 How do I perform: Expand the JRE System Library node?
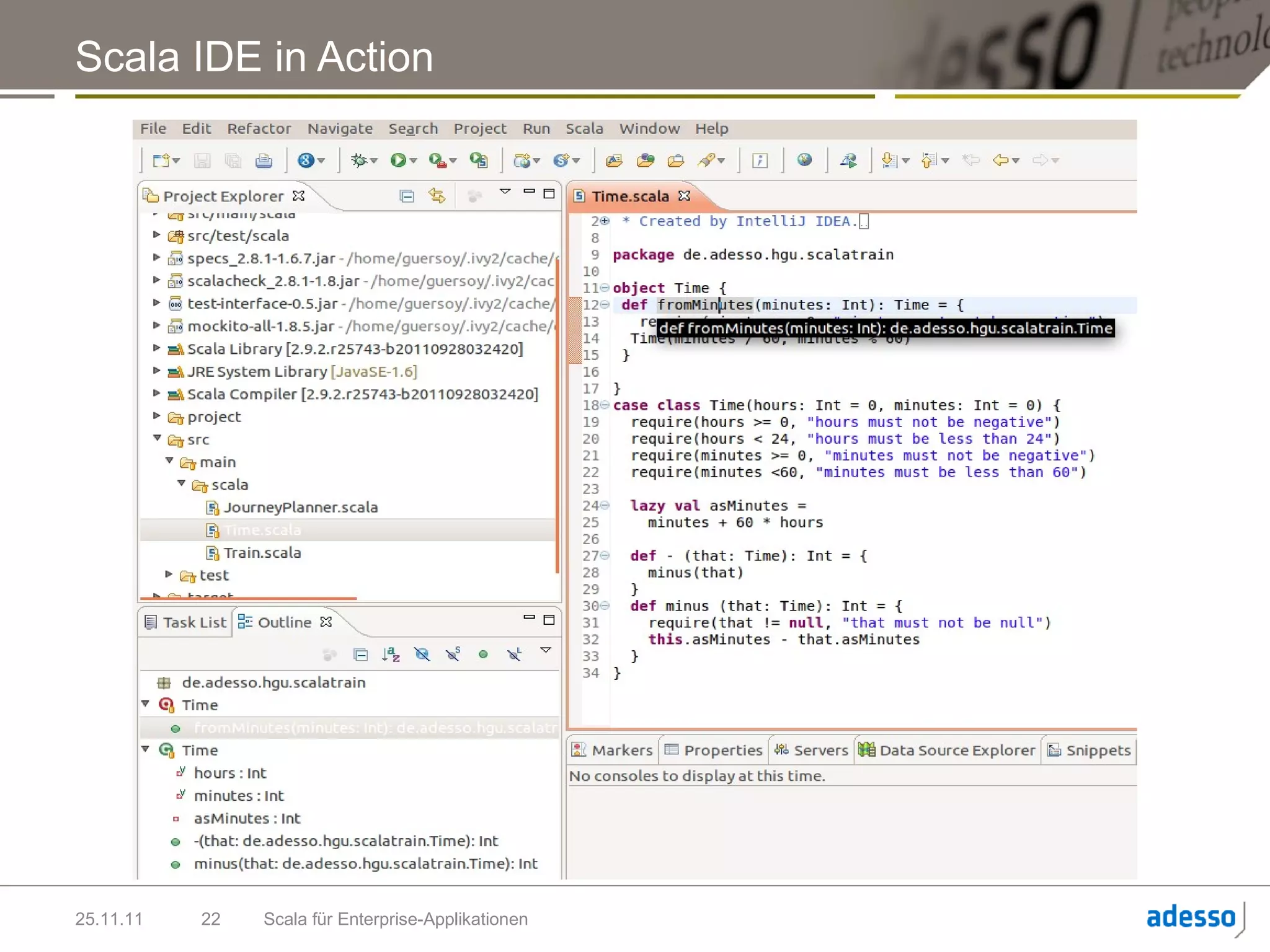(157, 371)
